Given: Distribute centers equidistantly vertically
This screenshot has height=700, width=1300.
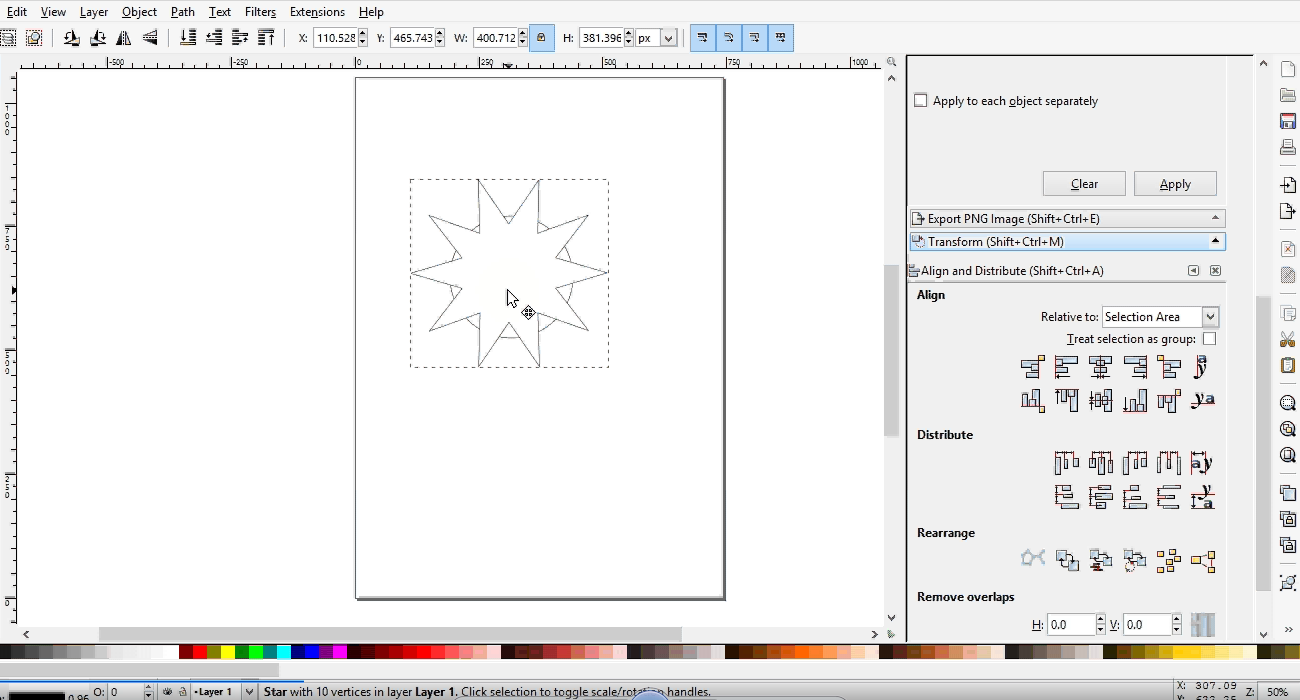Looking at the screenshot, I should click(x=1101, y=496).
